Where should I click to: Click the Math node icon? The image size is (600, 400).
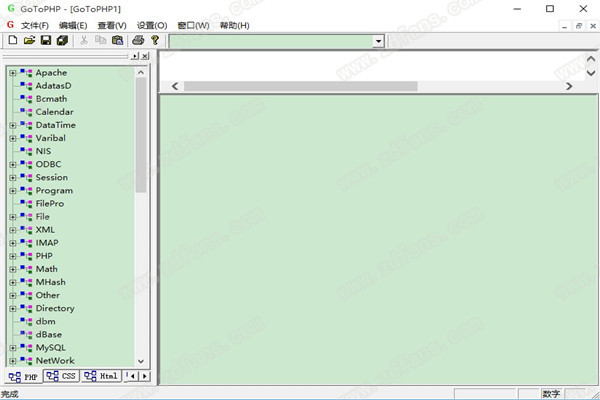click(x=26, y=269)
